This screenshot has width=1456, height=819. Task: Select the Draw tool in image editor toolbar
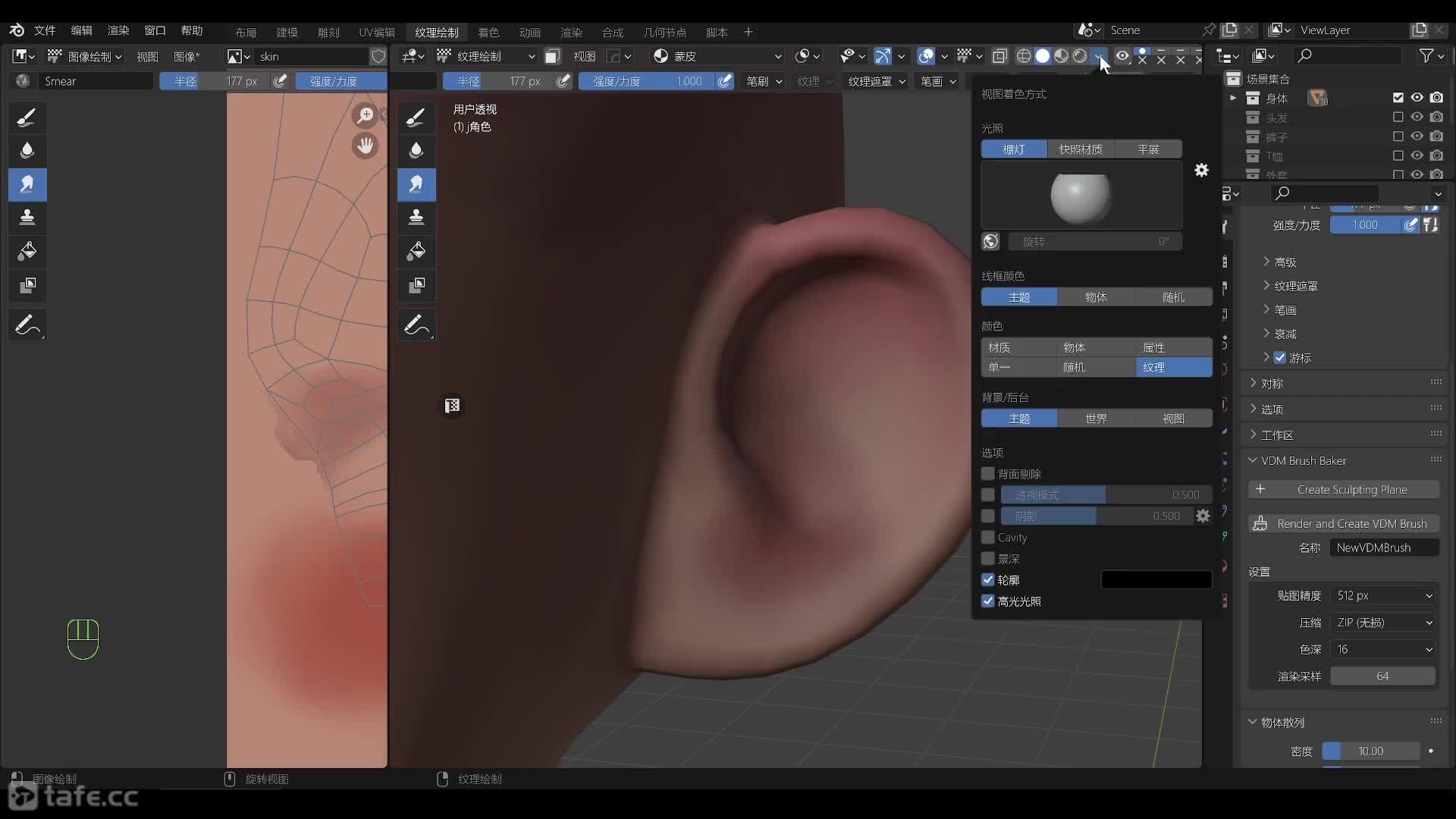pos(27,118)
